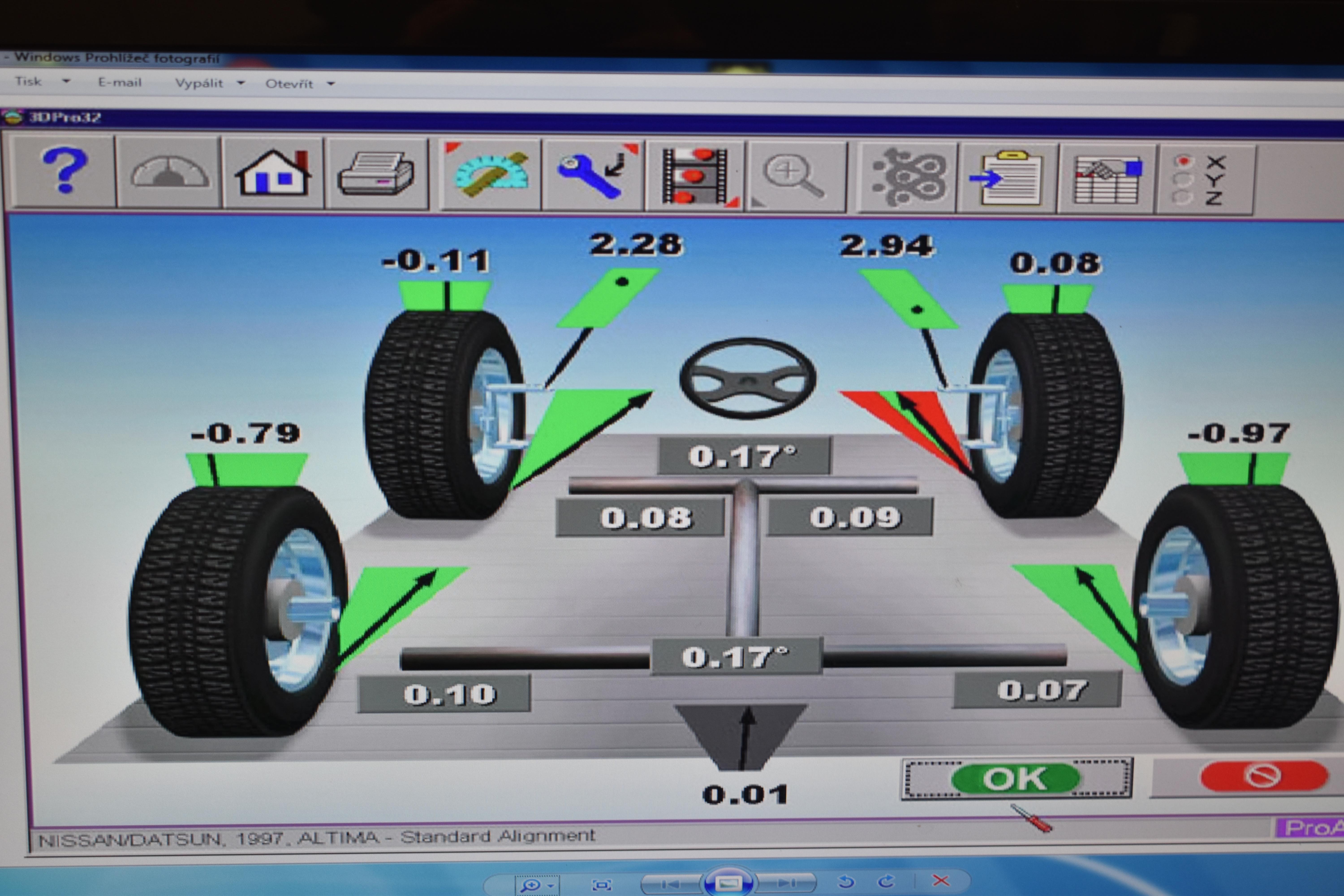Screen dimensions: 1344x896
Task: Click the fit-to-window actual size icon
Action: 602,885
